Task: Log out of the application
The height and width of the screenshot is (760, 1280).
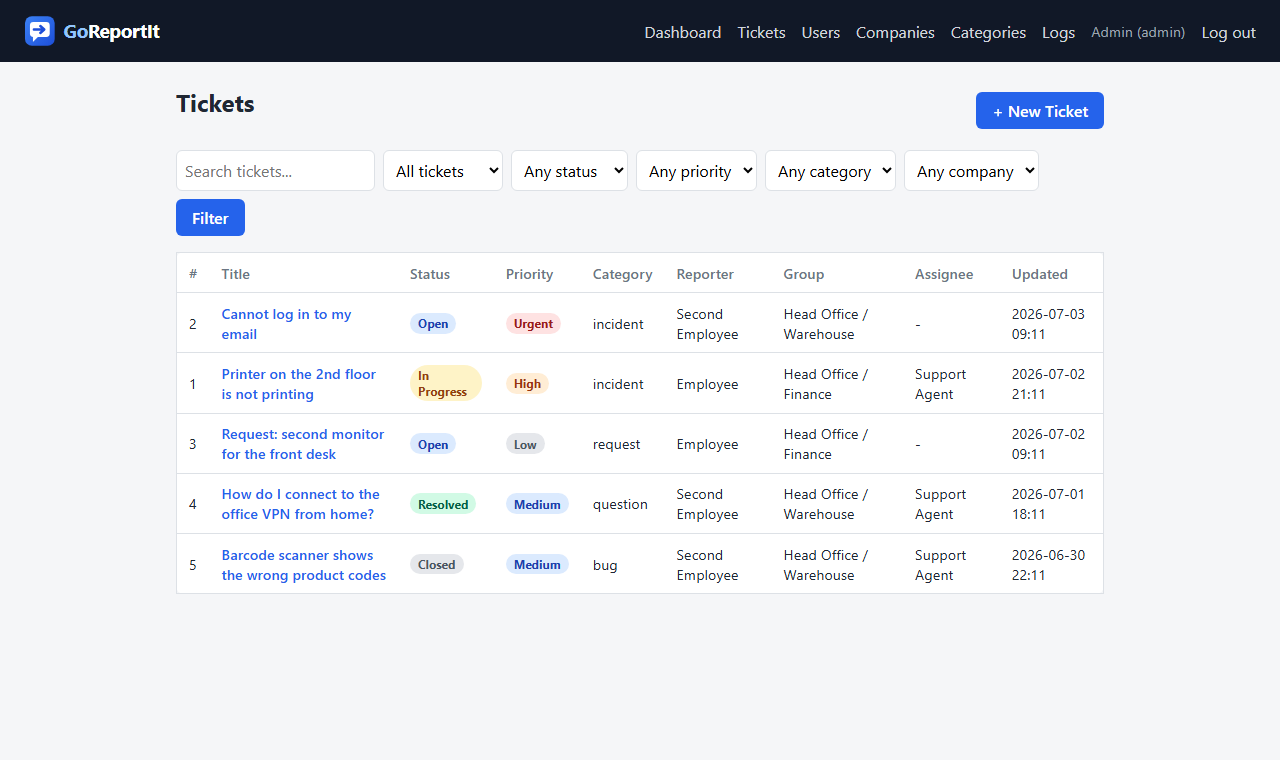Action: (1228, 32)
